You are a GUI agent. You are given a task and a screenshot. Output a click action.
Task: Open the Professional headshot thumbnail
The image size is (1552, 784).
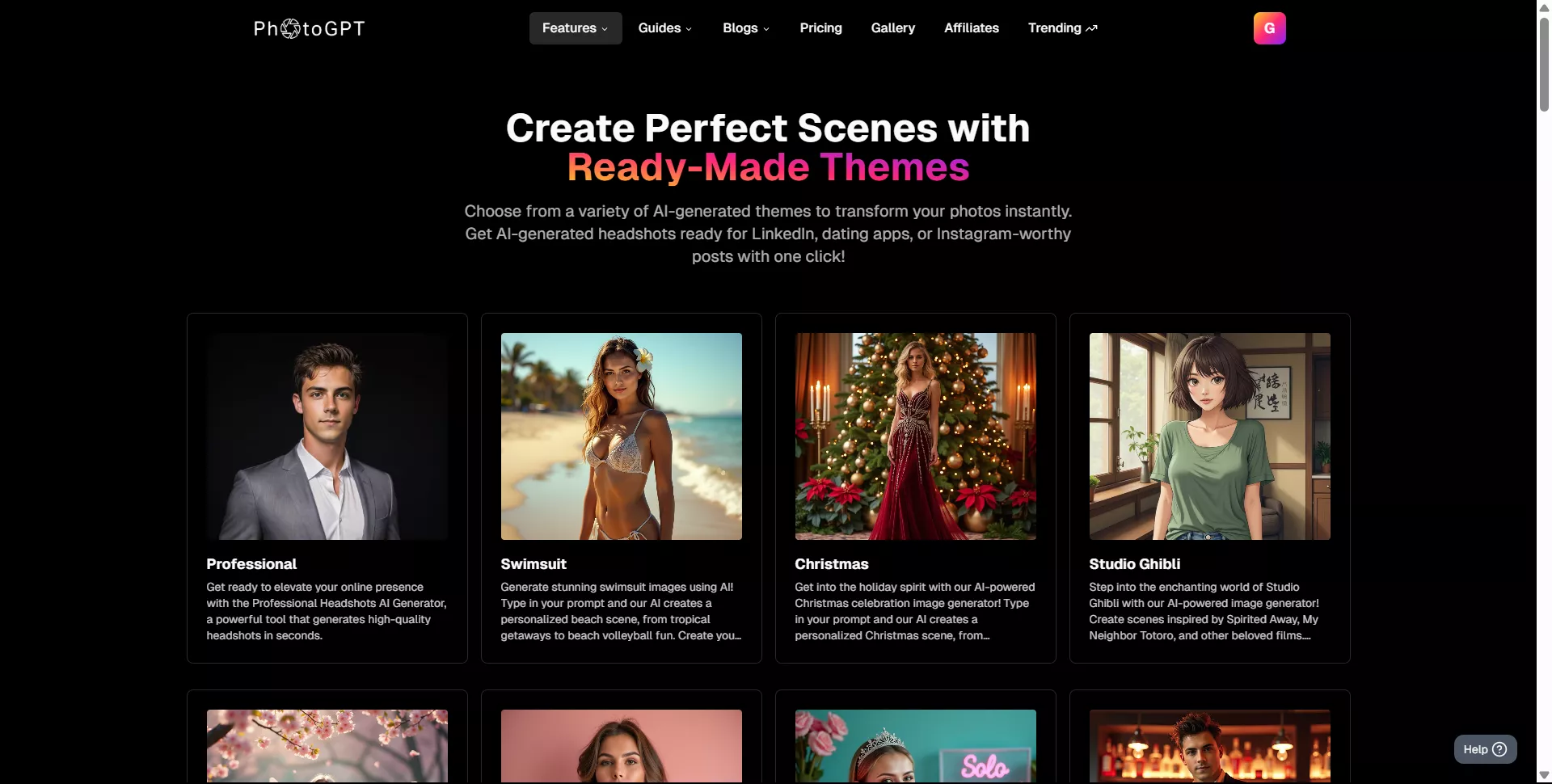click(x=327, y=436)
